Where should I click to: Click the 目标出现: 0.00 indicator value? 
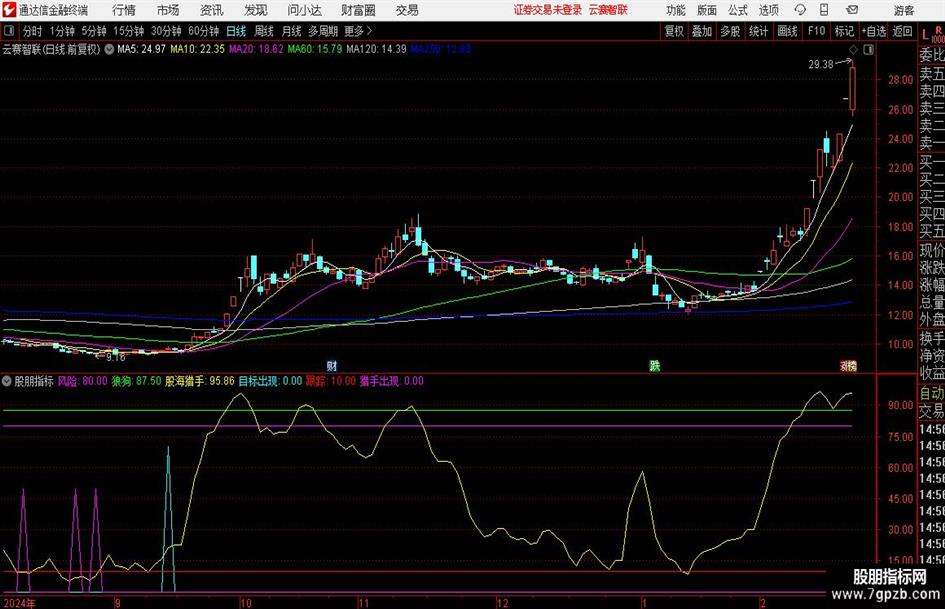270,381
